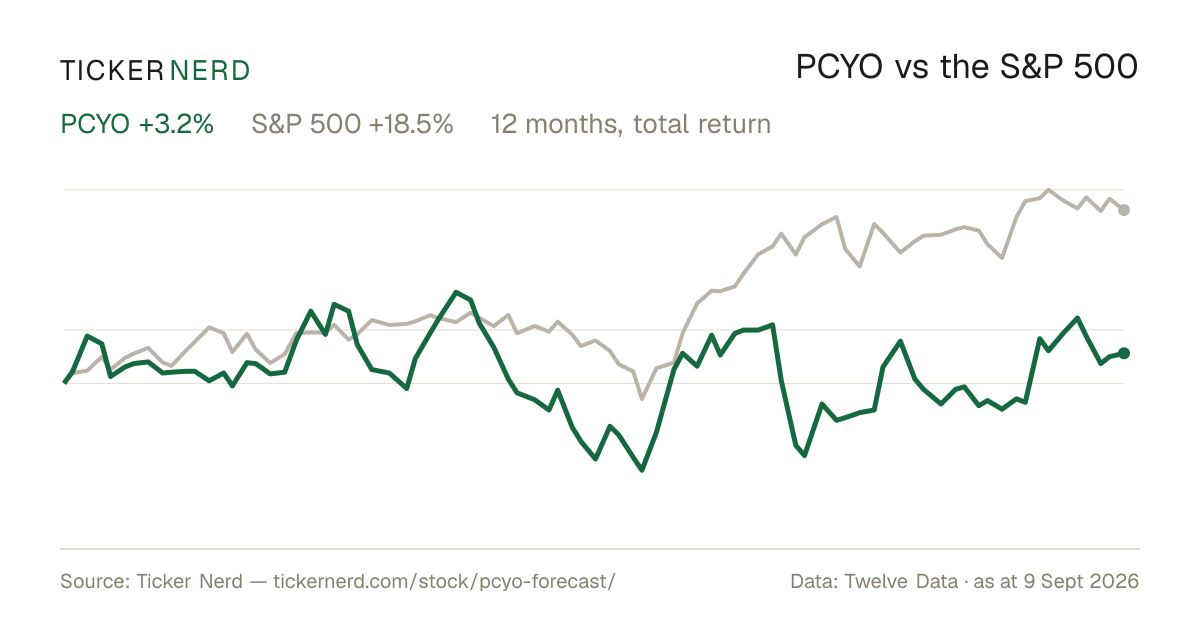Select the S&P 500 +18.5% legend label
Image resolution: width=1200 pixels, height=630 pixels.
[x=352, y=124]
